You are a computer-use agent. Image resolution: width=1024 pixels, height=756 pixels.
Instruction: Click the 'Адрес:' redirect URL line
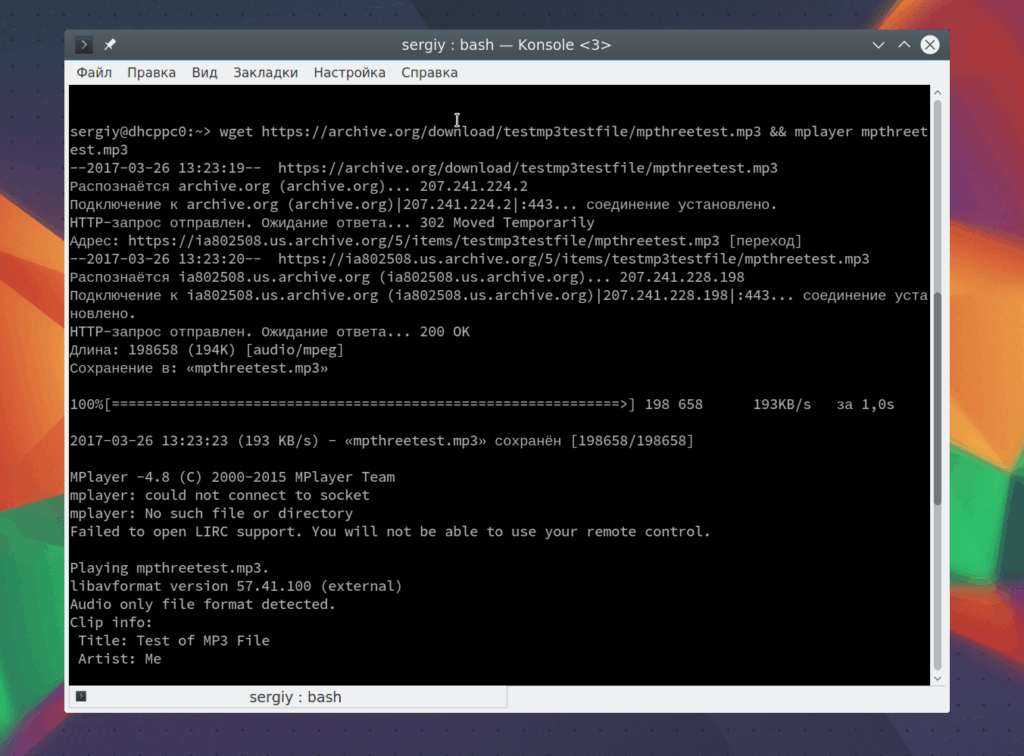click(436, 241)
